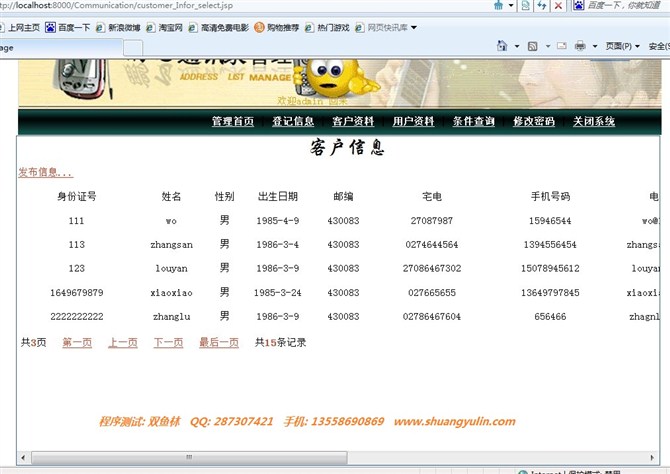This screenshot has height=474, width=670.
Task: Click the 共15条记录 record count text
Action: 281,343
